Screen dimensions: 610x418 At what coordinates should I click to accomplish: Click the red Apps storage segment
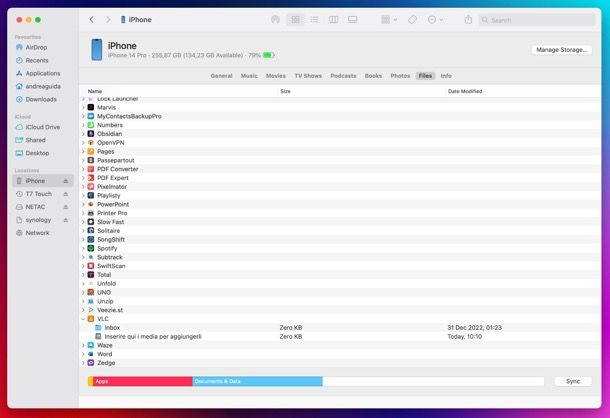(142, 381)
